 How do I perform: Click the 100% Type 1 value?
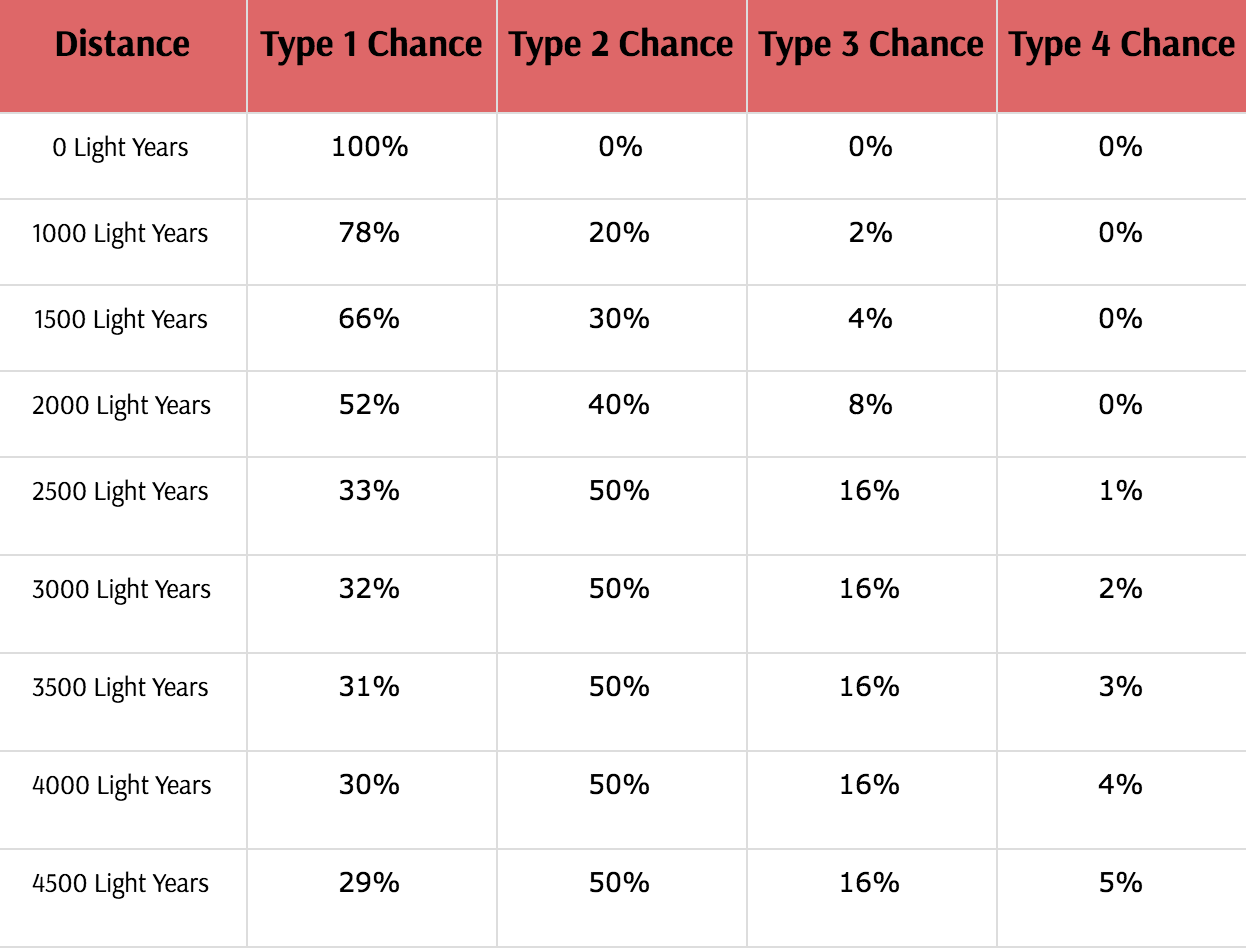[x=370, y=147]
